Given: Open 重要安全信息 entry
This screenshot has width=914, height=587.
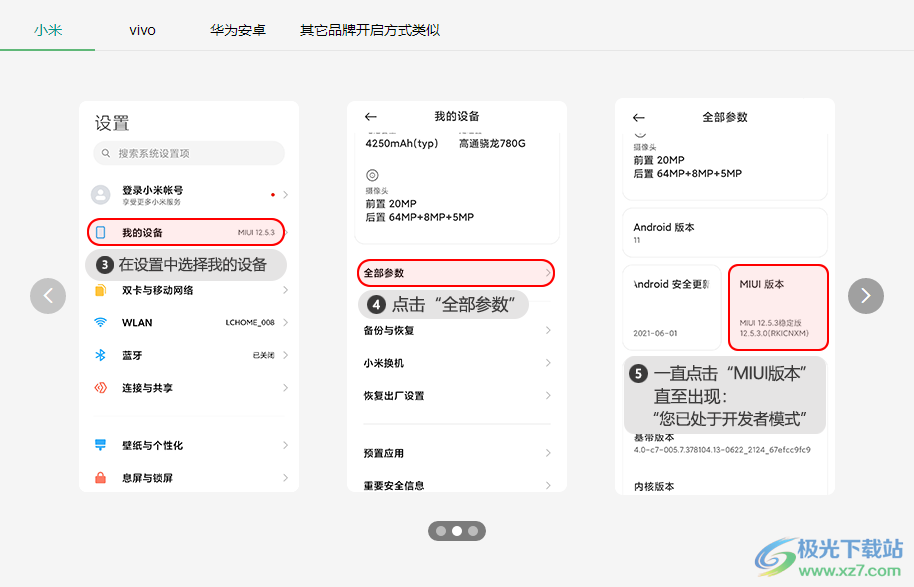Looking at the screenshot, I should click(457, 485).
